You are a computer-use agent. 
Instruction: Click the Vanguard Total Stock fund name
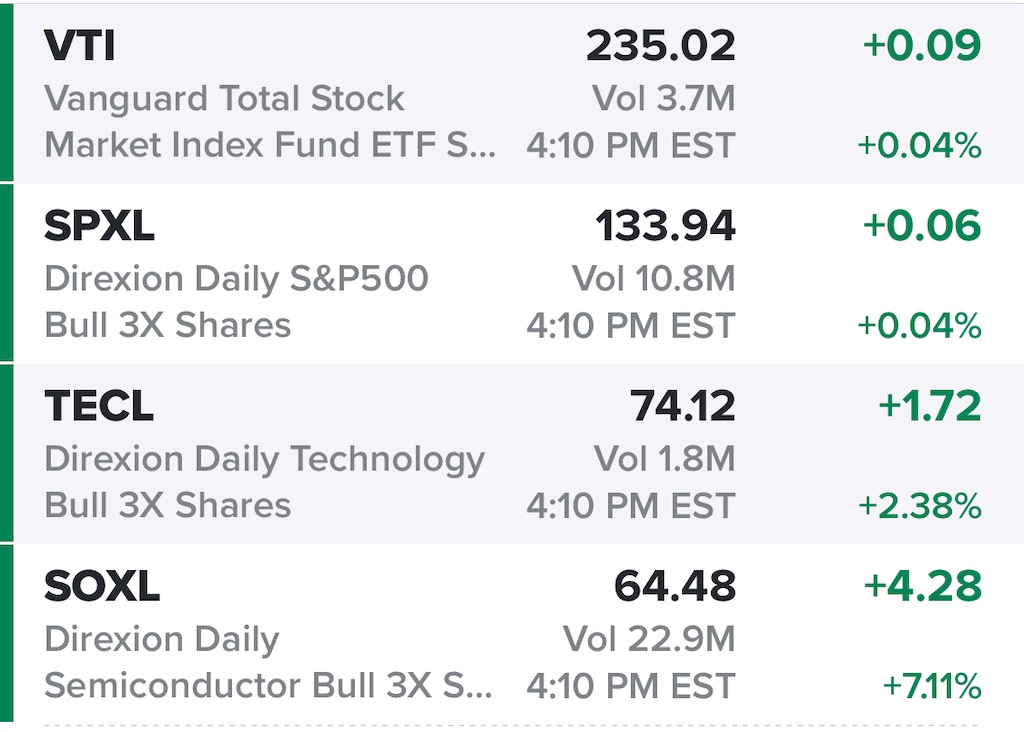tap(224, 99)
